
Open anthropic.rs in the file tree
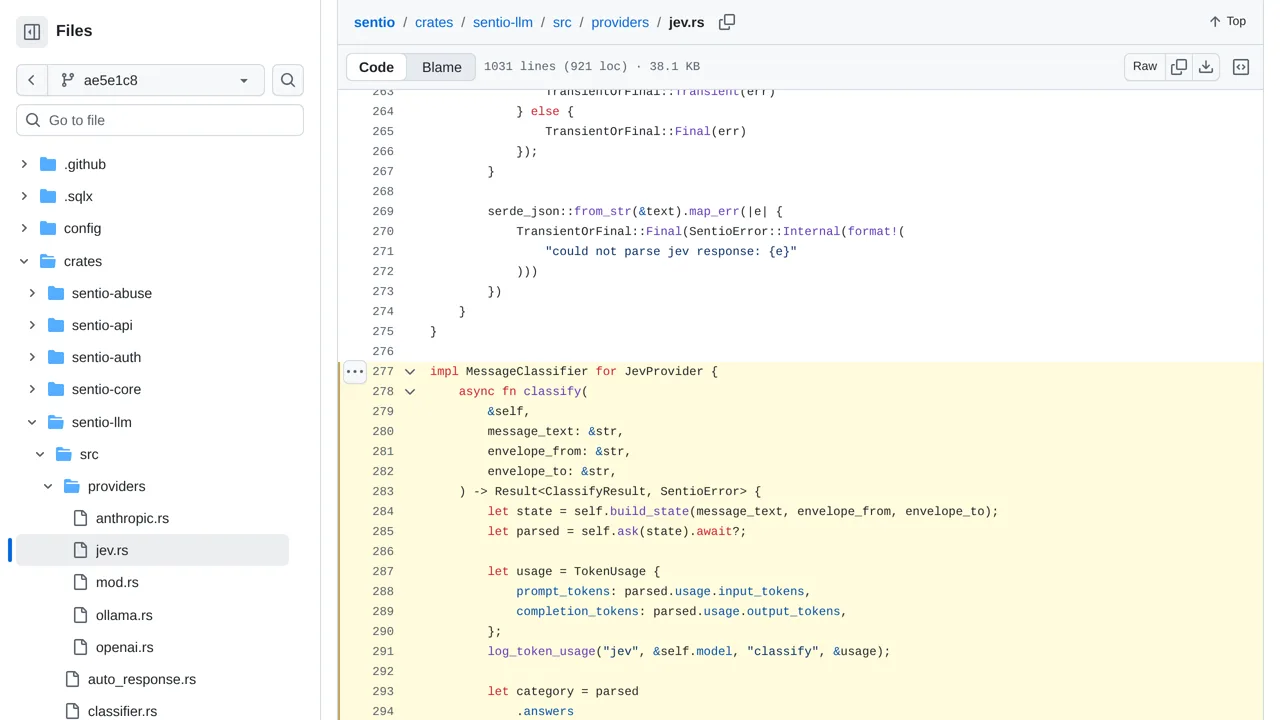click(132, 518)
